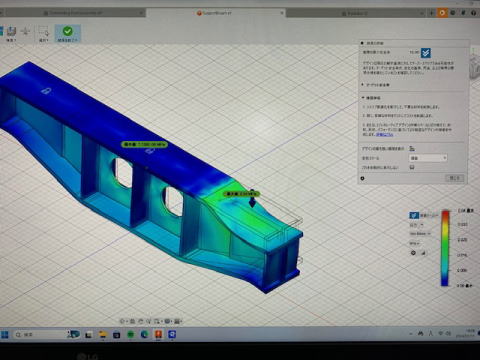Click the lock constraint icon on beam top
This screenshot has width=480, height=360.
(x=46, y=90)
